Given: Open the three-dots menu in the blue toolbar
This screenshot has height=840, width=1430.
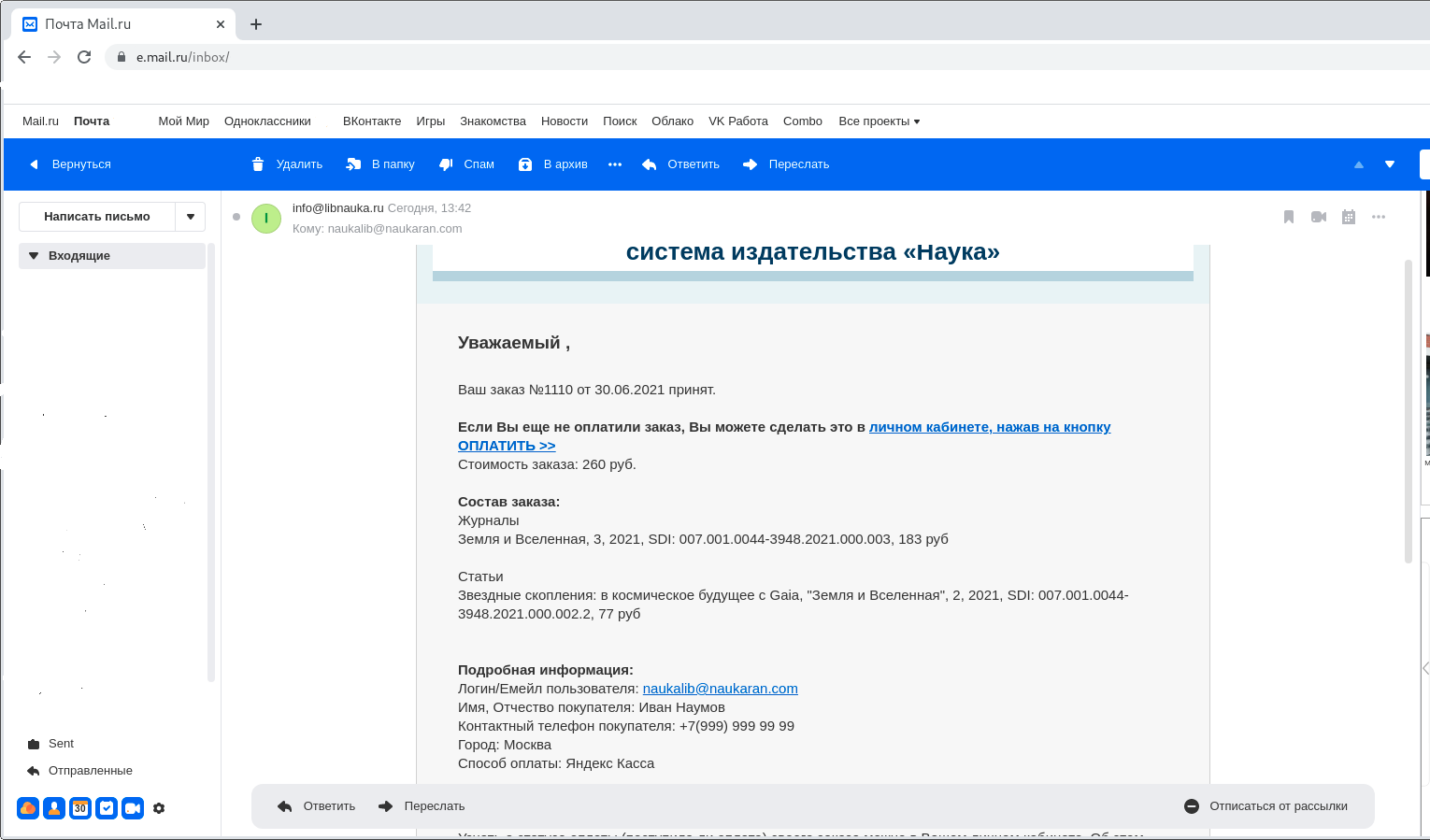Looking at the screenshot, I should [615, 164].
